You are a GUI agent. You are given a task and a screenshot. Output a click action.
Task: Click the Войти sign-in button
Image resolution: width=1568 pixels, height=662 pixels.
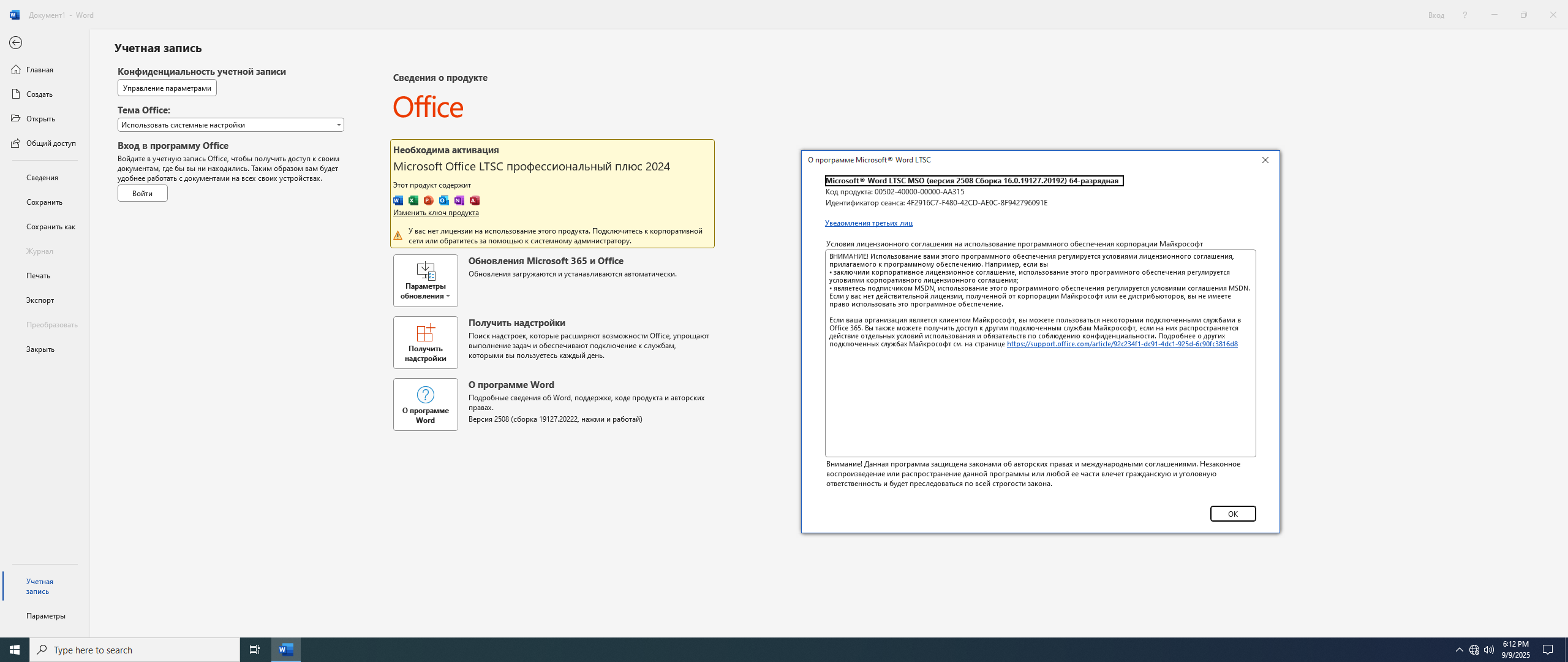142,194
